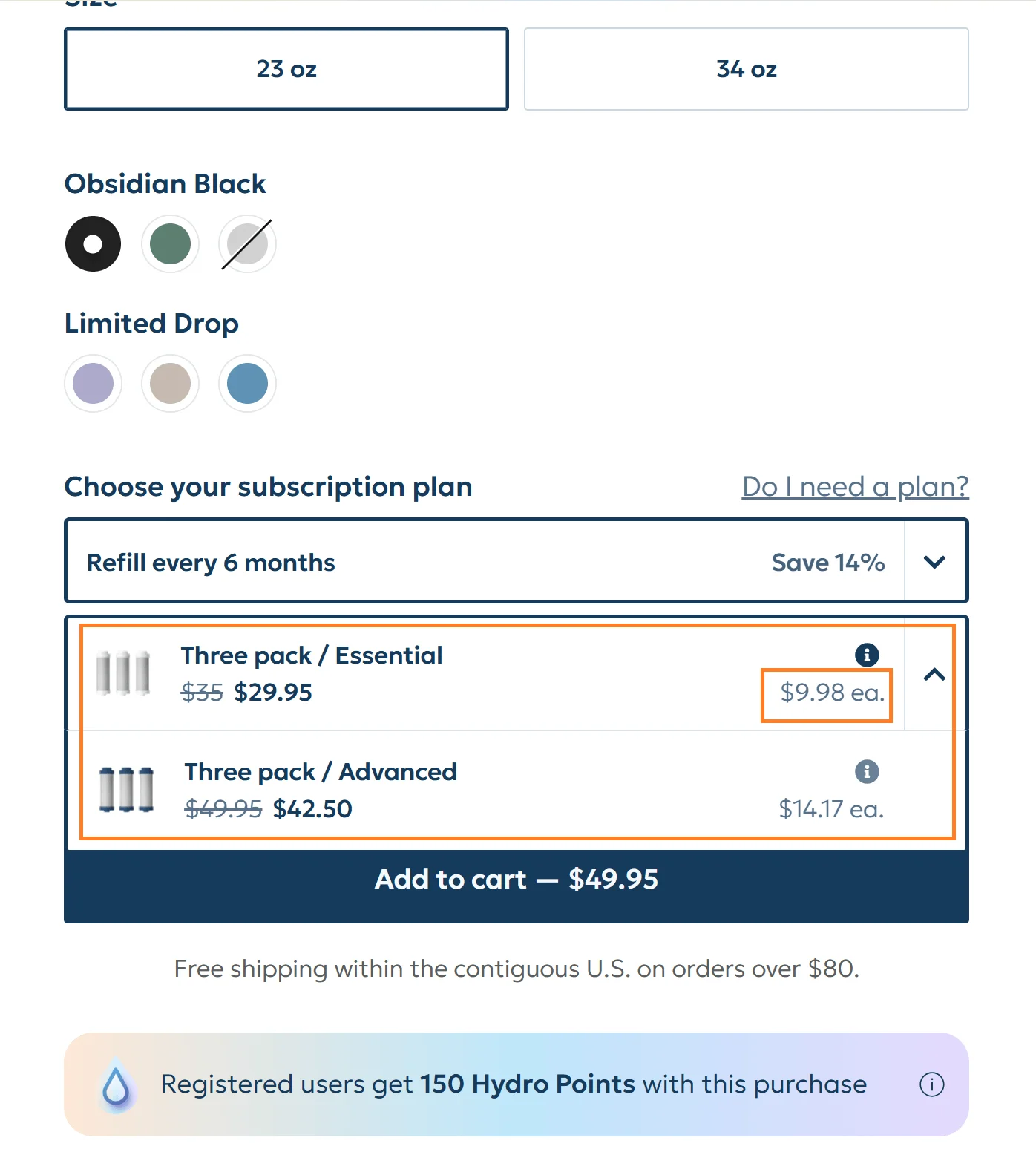Select the sage green color swatch
Viewport: 1036px width, 1155px height.
point(170,243)
